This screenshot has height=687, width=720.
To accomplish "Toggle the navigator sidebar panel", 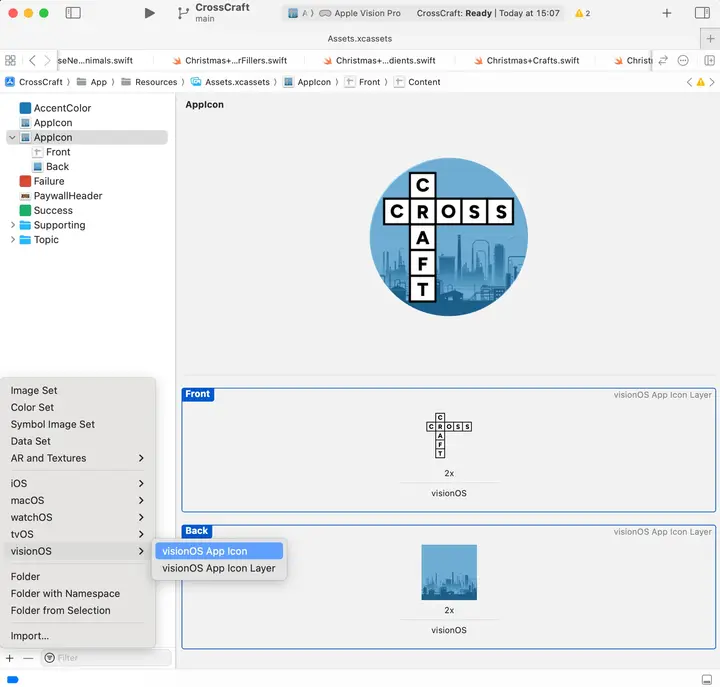I will [73, 13].
